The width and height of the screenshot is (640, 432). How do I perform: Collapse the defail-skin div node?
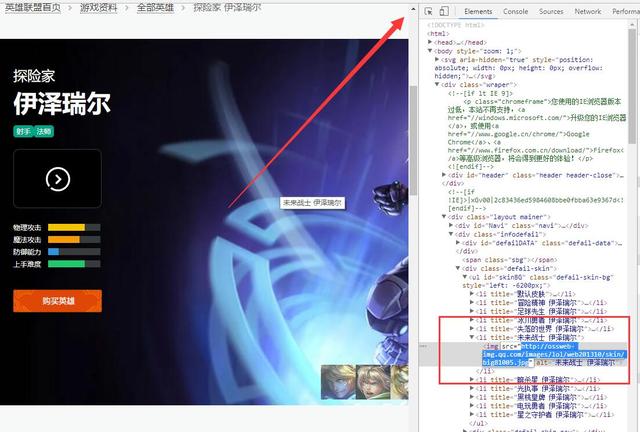[x=458, y=268]
